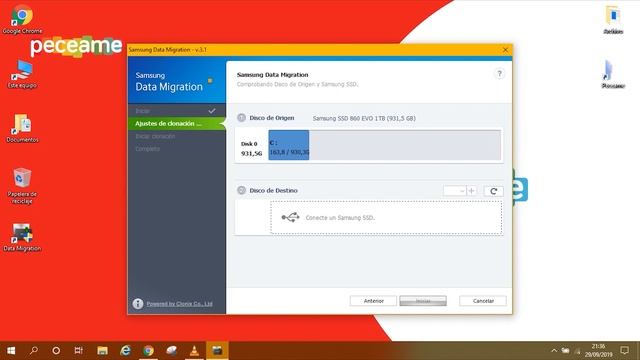Click the Comprobando Disco de Origen subtitle

(297, 84)
